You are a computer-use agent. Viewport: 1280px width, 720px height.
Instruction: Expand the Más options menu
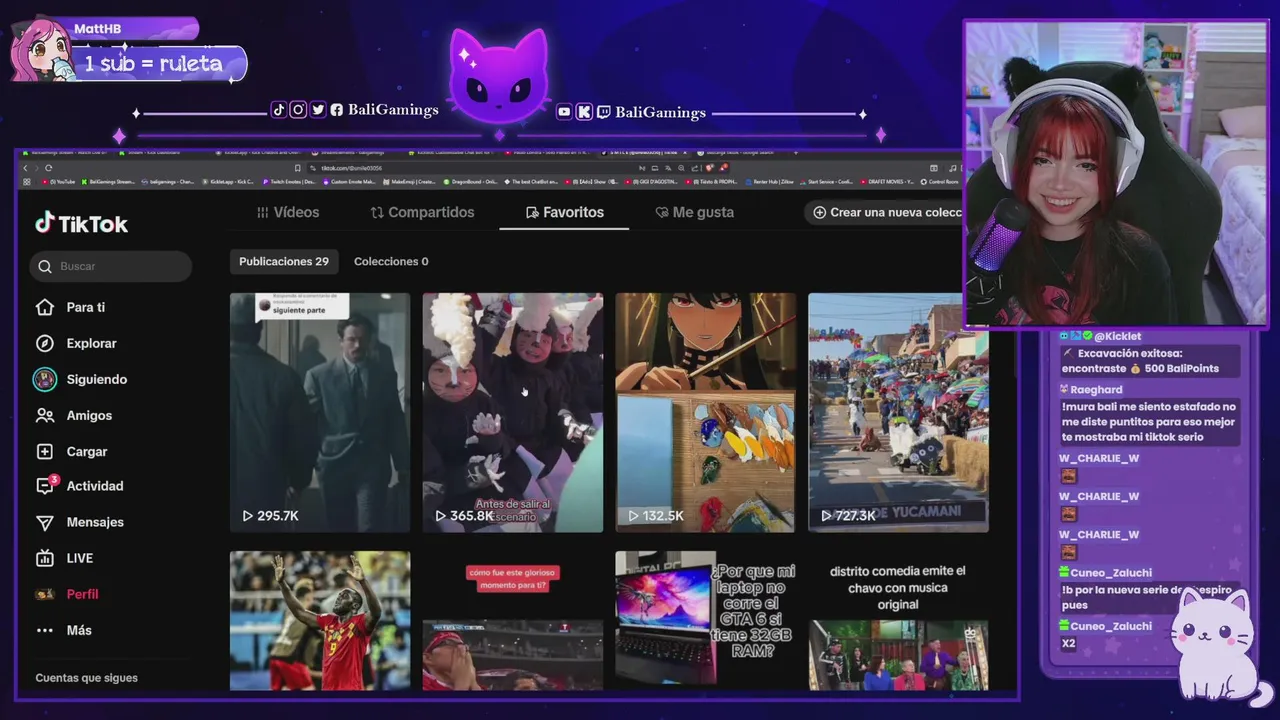pyautogui.click(x=64, y=630)
